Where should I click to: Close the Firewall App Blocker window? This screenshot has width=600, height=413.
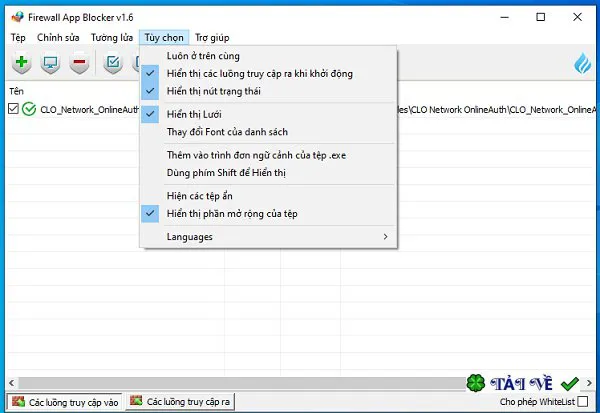[577, 17]
